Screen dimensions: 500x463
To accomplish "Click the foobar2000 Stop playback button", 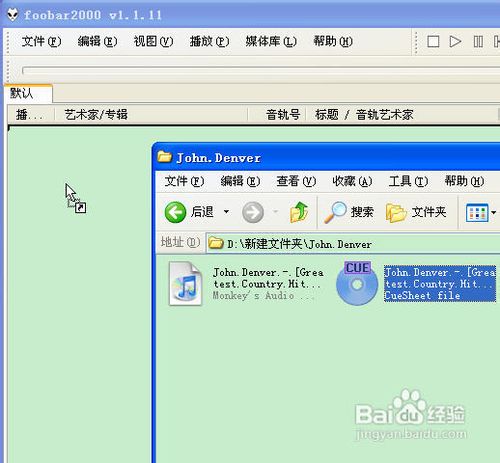I will pyautogui.click(x=433, y=42).
